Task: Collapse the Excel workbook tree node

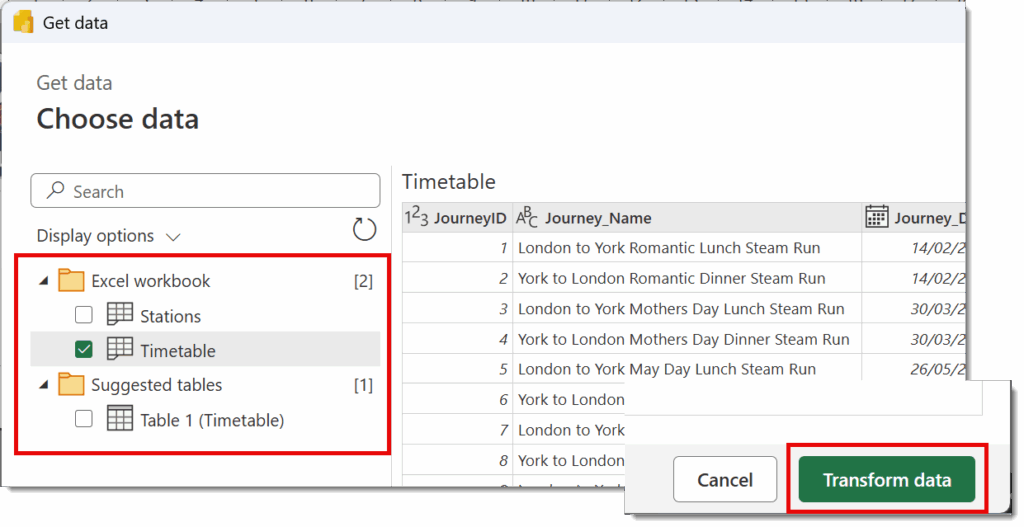Action: point(44,281)
